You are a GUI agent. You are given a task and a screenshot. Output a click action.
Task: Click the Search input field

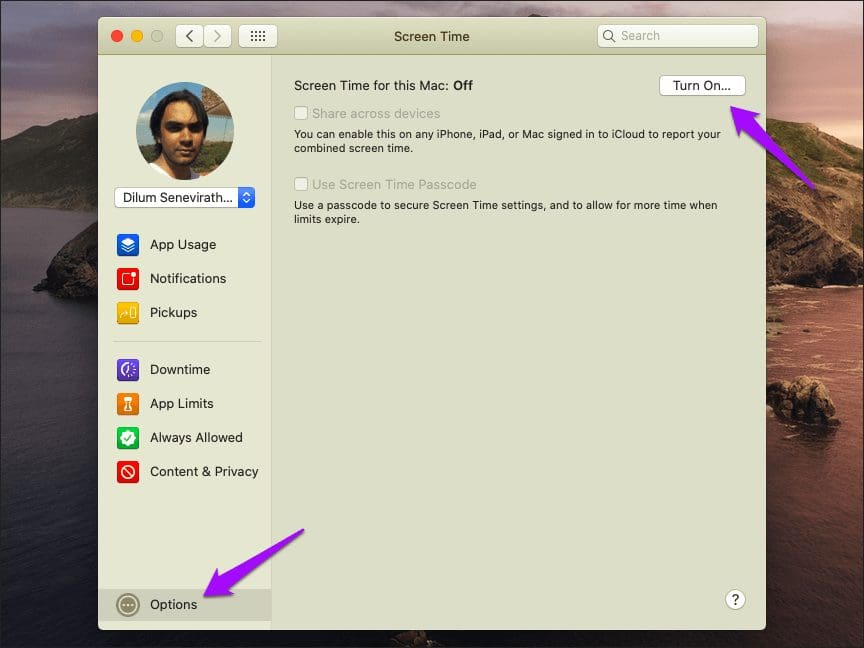click(678, 36)
